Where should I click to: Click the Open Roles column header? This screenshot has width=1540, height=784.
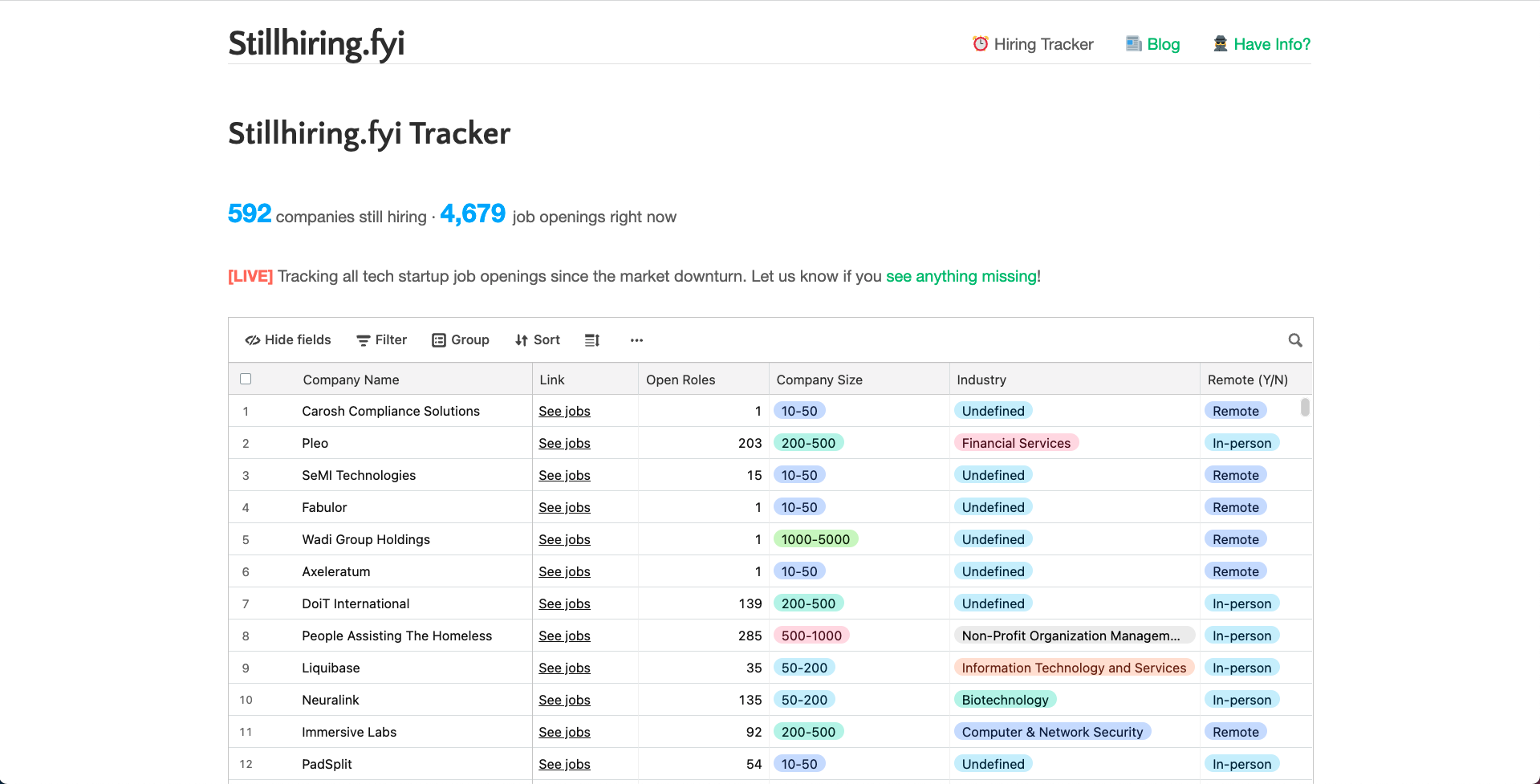point(704,380)
